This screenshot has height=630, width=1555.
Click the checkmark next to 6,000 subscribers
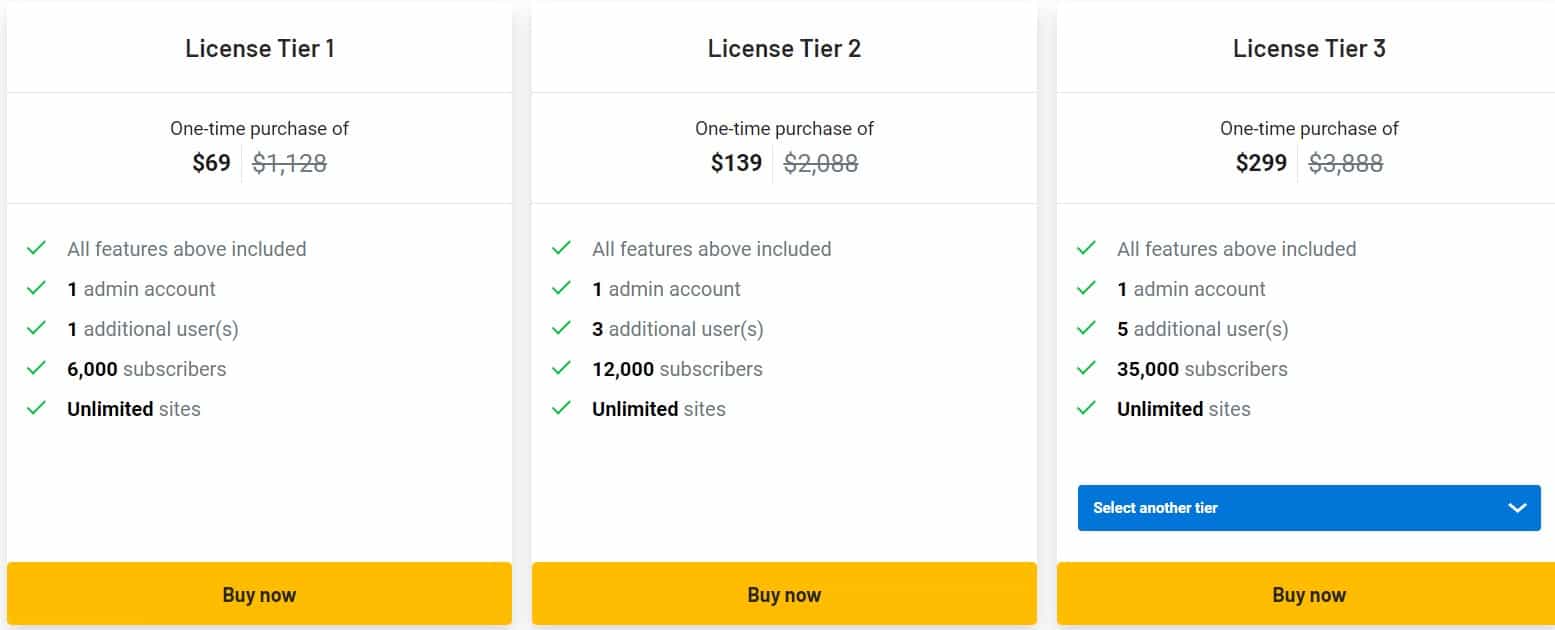coord(37,369)
